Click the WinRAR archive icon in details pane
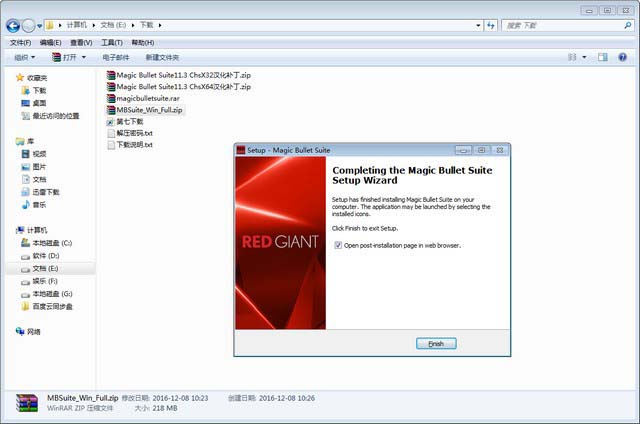640x424 pixels. point(27,403)
